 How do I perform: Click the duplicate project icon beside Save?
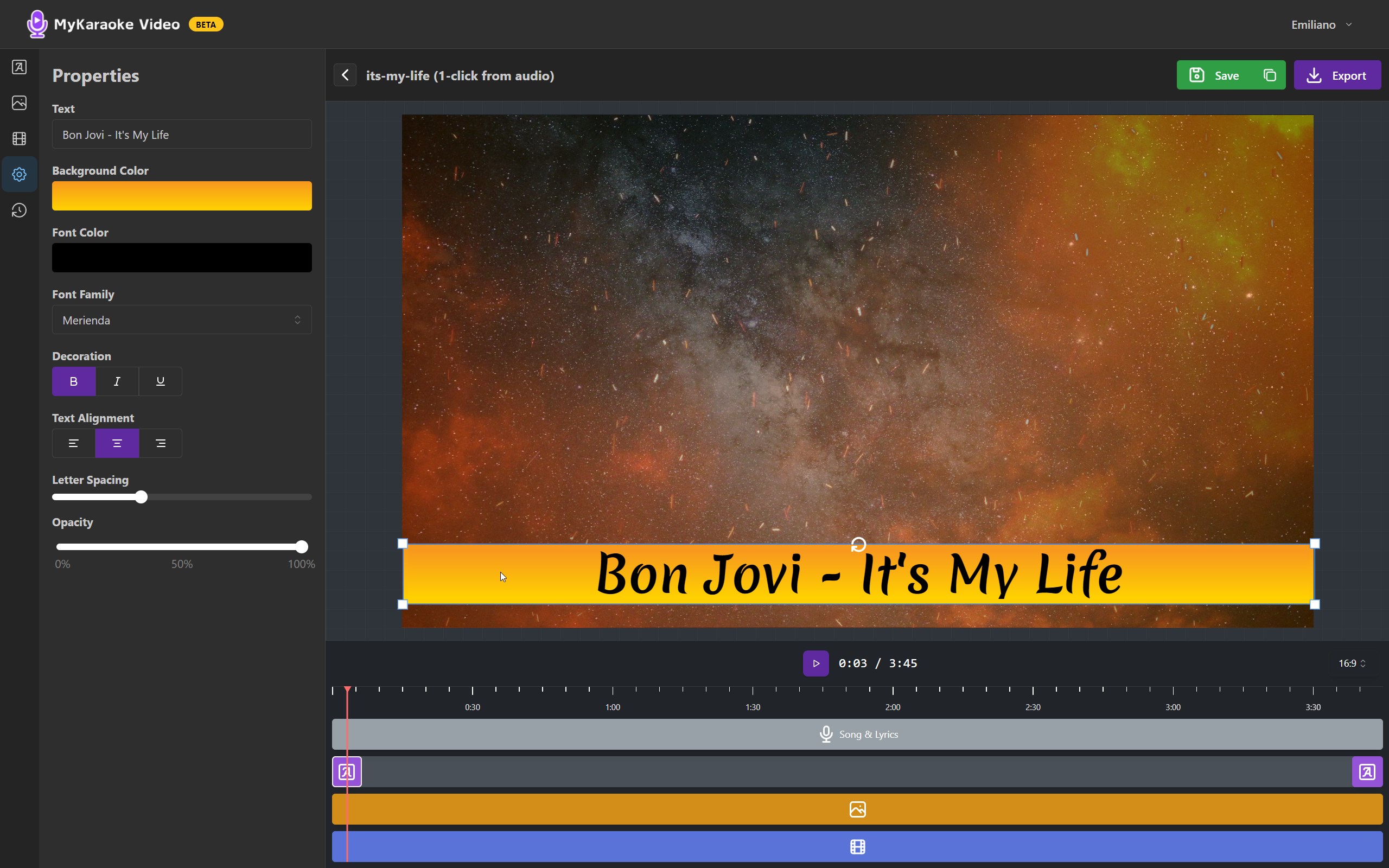1270,75
